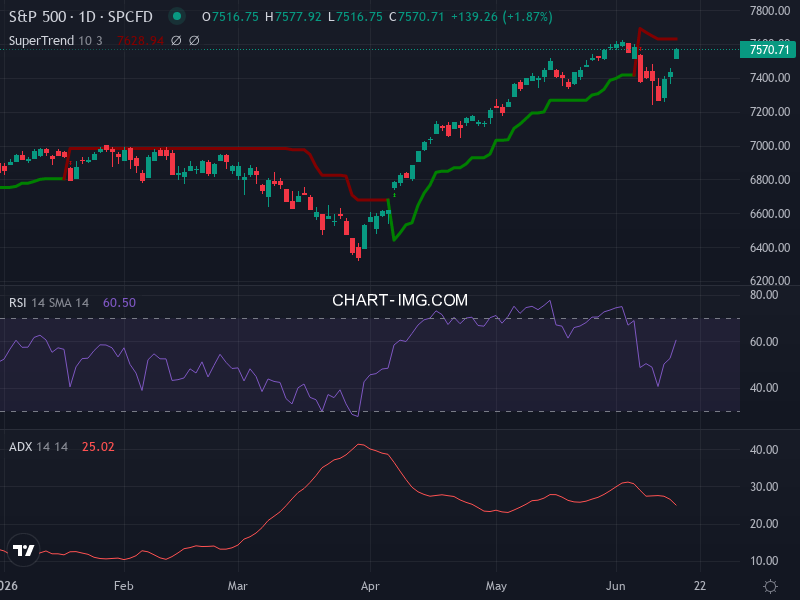
Task: Click the 7800.00 price scale label
Action: pos(770,11)
